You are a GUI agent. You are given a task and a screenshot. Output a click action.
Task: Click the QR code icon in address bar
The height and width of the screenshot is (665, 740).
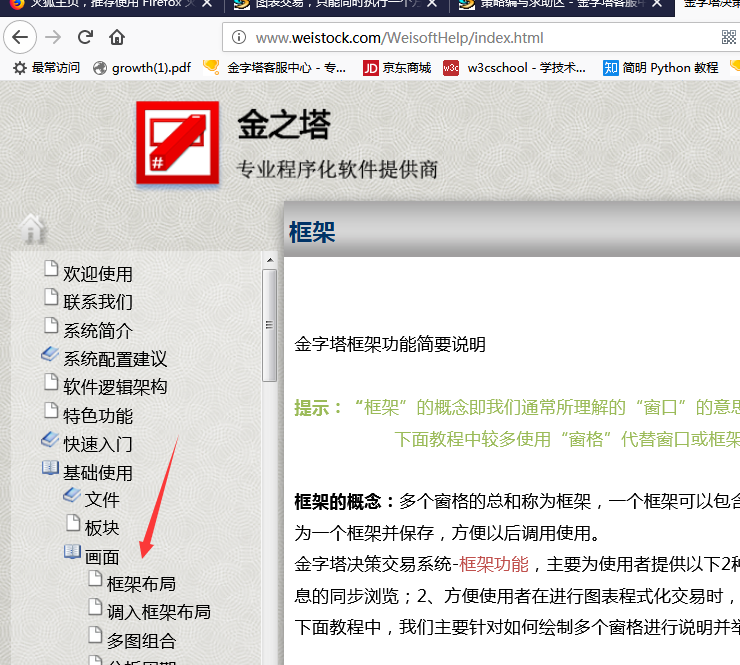(729, 37)
